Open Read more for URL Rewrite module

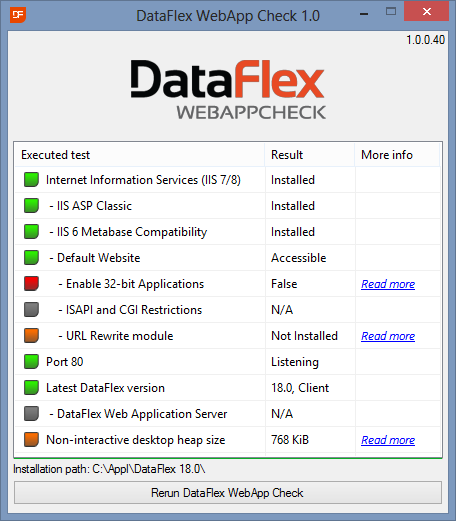coord(388,336)
